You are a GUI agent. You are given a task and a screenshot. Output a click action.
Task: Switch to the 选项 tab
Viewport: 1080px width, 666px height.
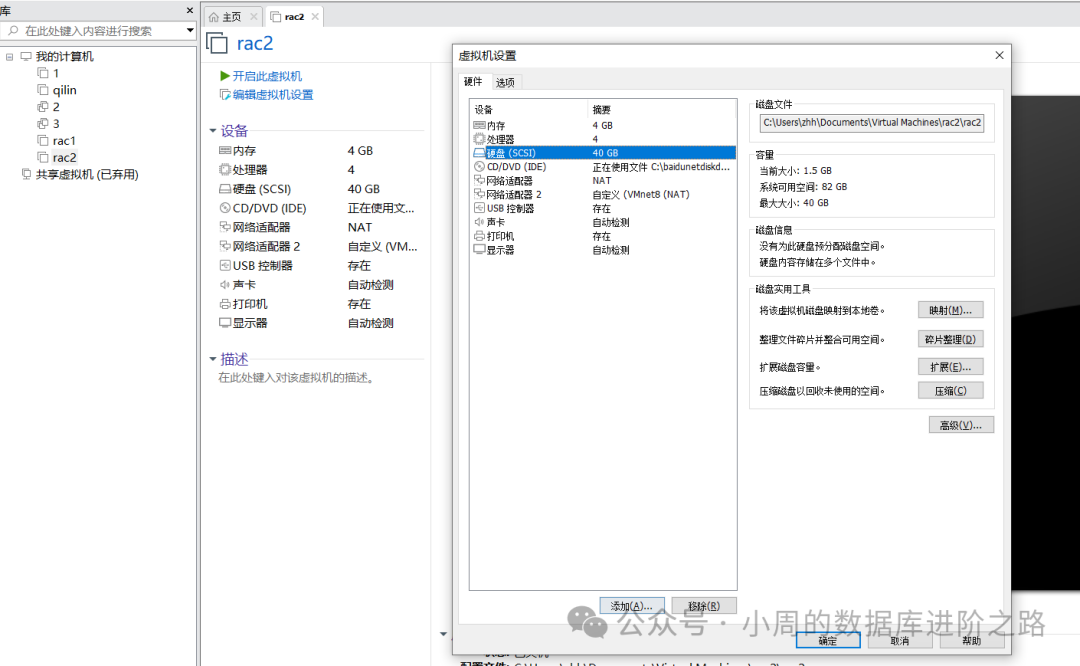505,83
